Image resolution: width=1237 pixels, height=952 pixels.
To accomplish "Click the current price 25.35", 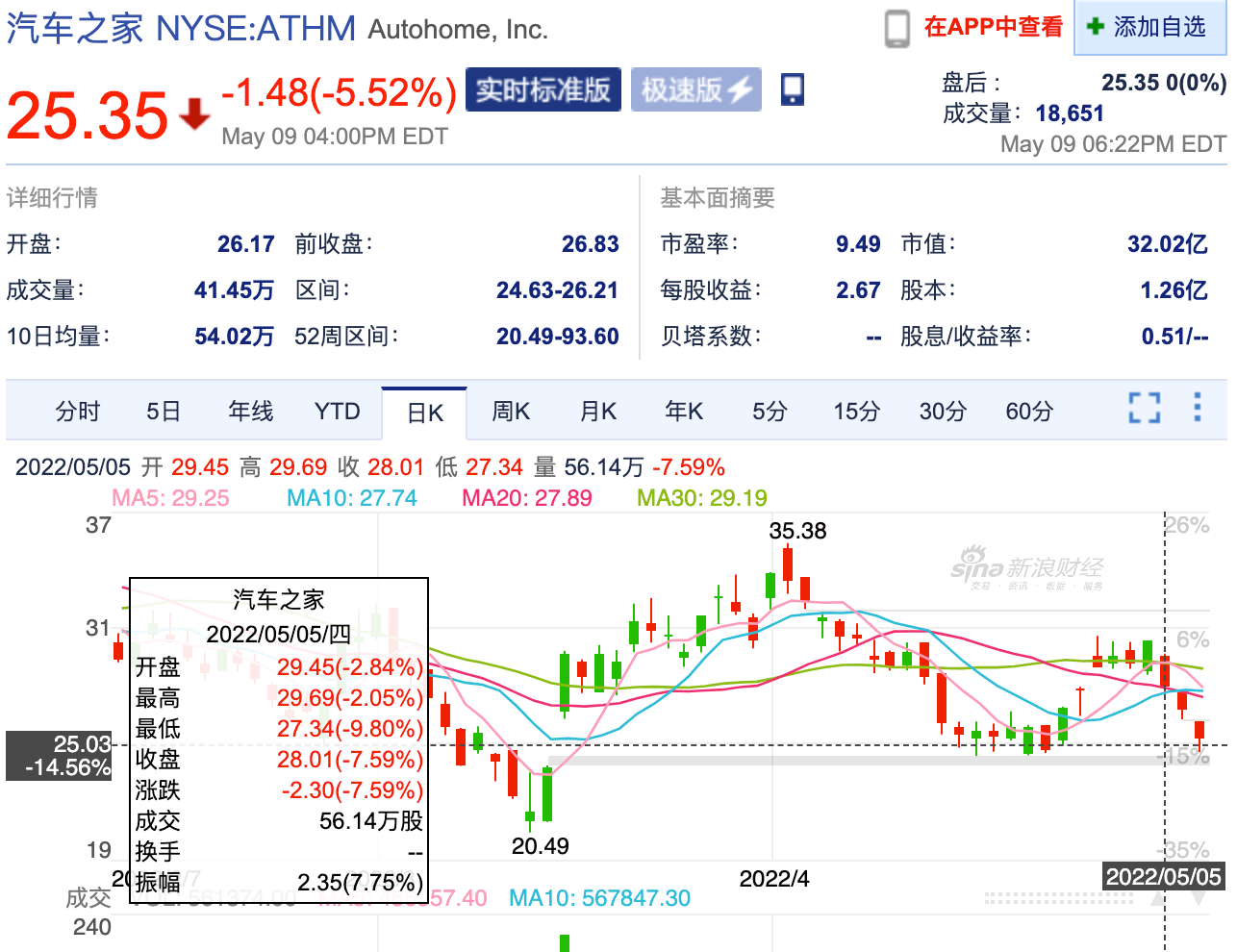I will click(88, 115).
